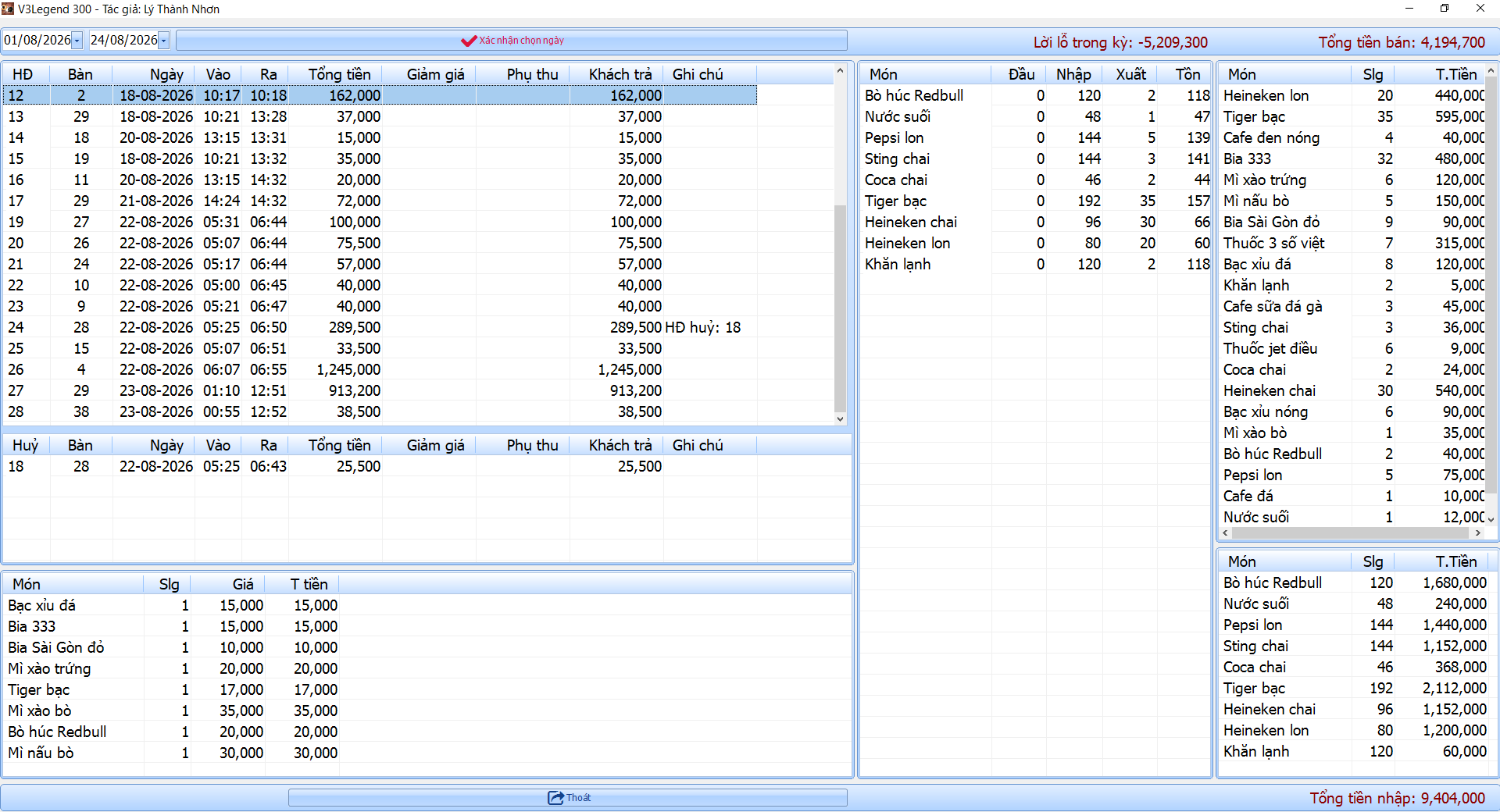
Task: Select Khăn lạnh row in stock table
Action: (x=1036, y=264)
